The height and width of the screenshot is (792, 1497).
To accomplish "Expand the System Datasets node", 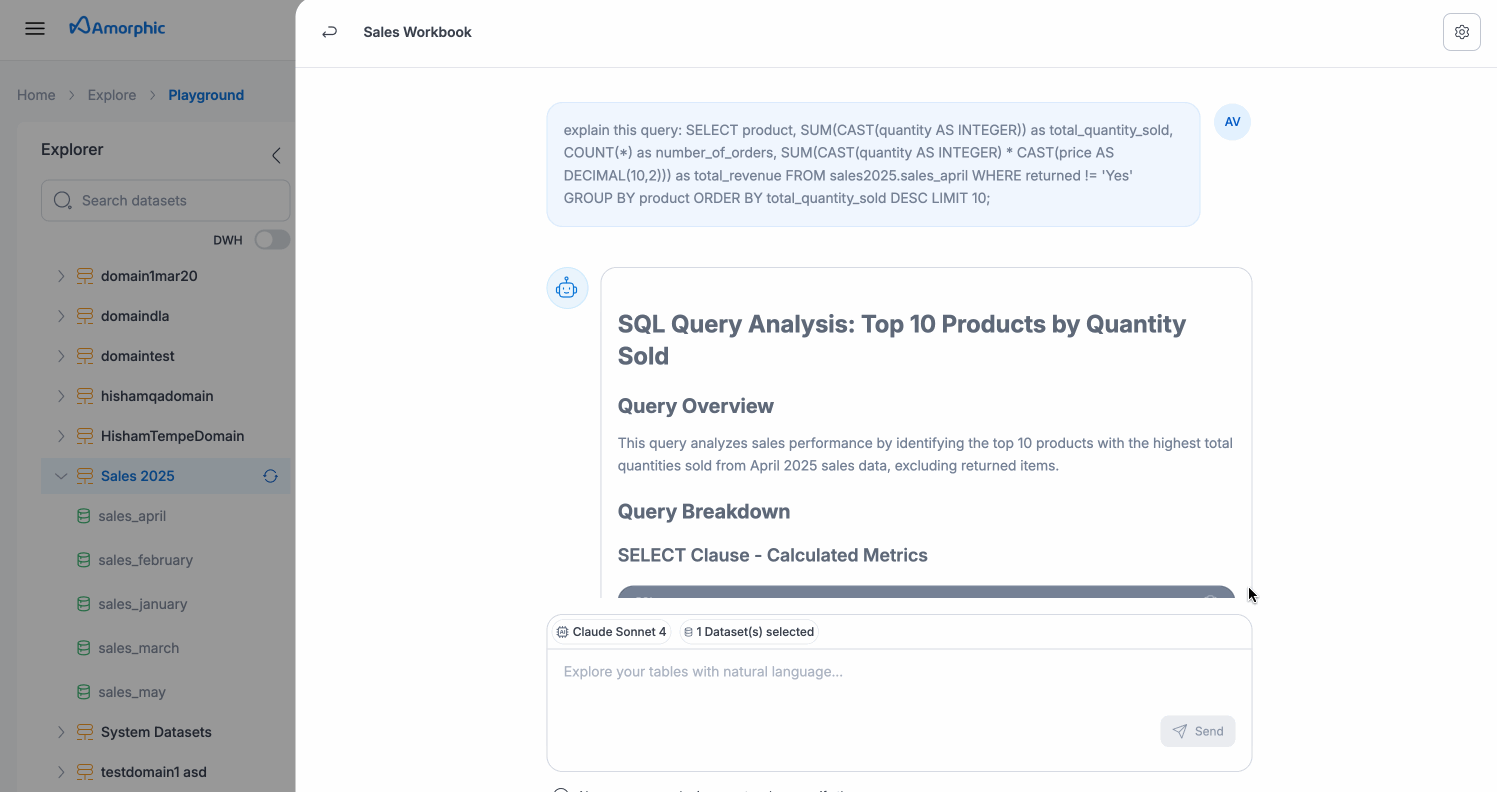I will point(61,732).
